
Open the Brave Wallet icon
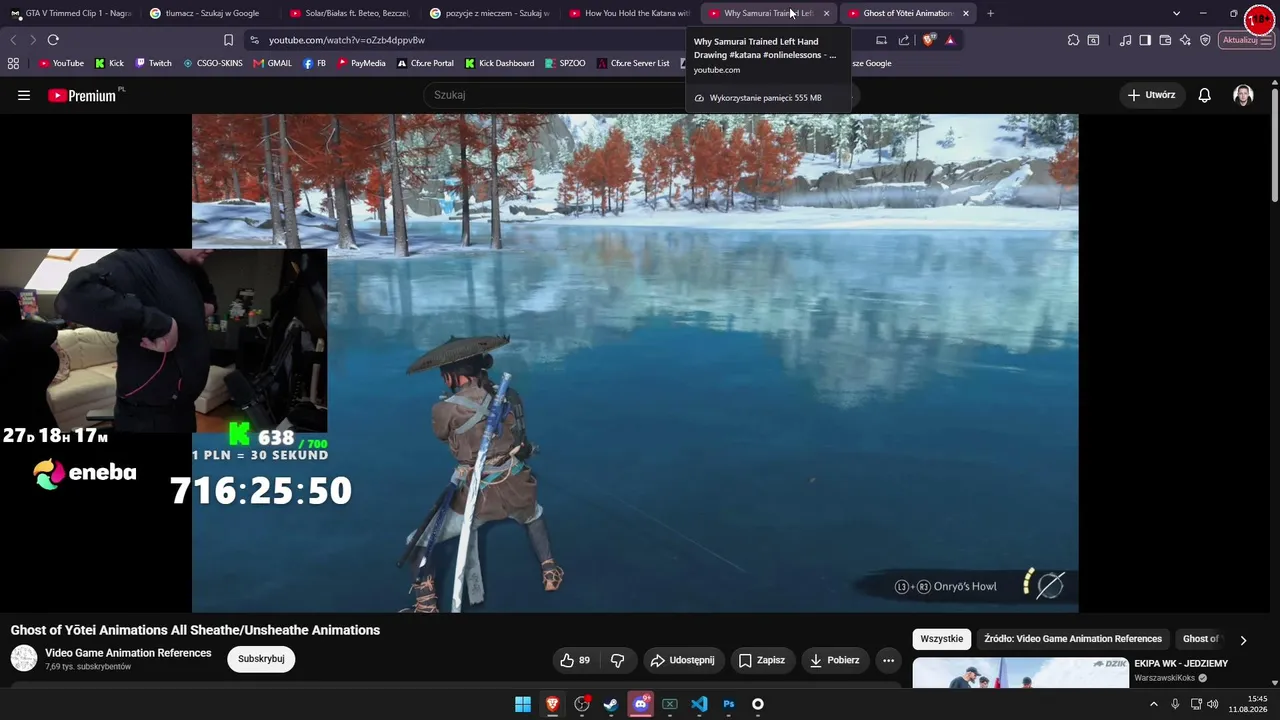[1165, 40]
